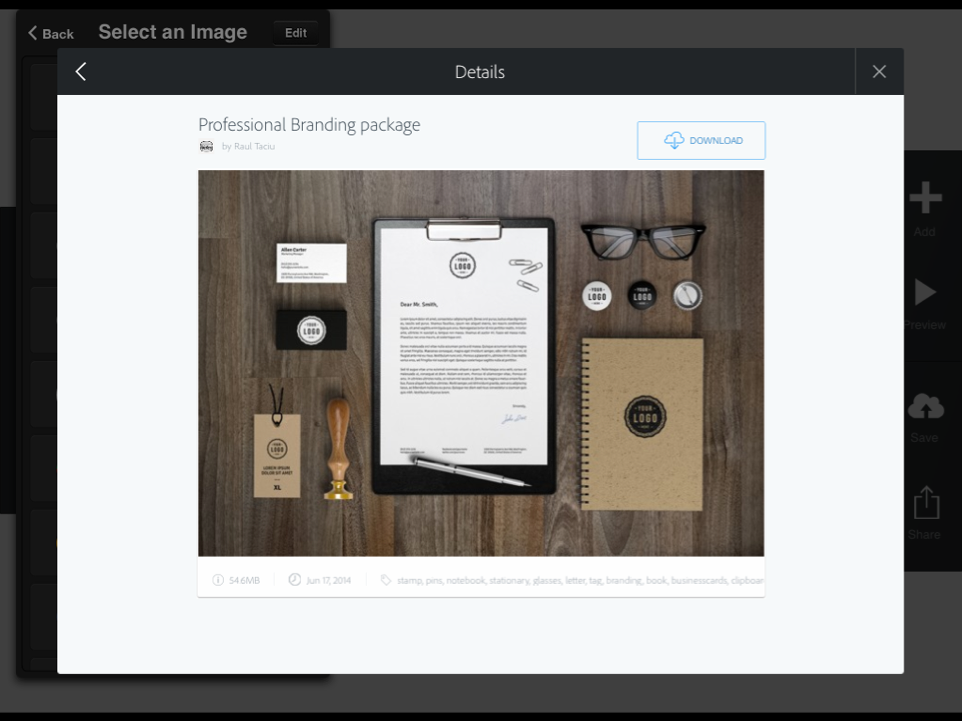Click the Share icon
962x721 pixels.
click(925, 503)
